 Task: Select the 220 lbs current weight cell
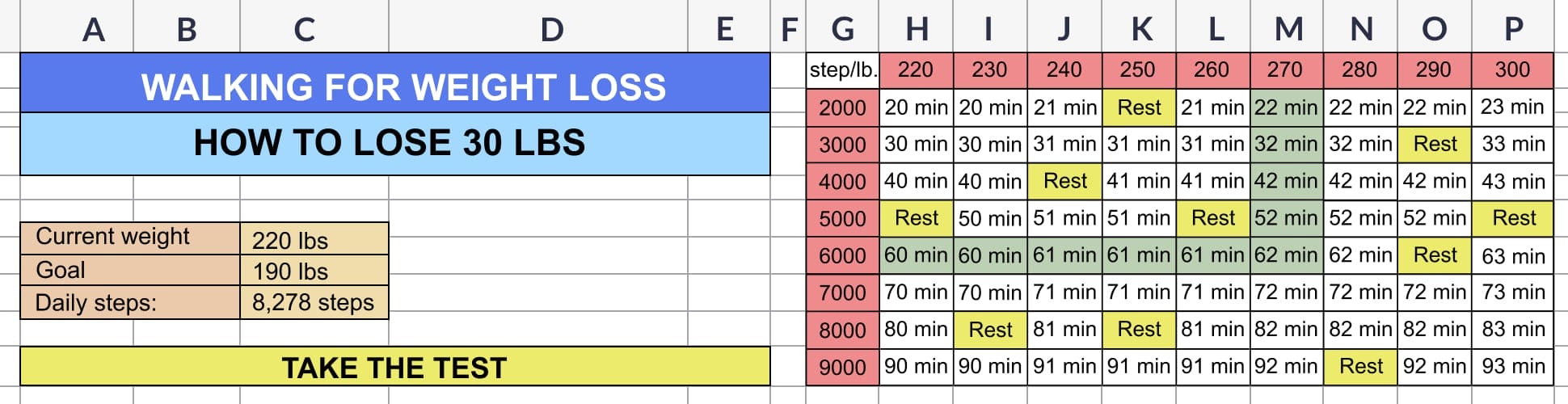[x=314, y=240]
